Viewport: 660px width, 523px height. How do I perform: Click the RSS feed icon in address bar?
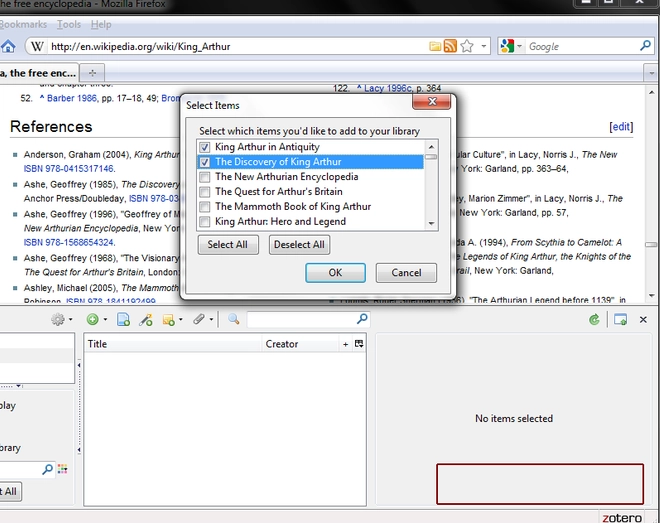click(x=450, y=46)
